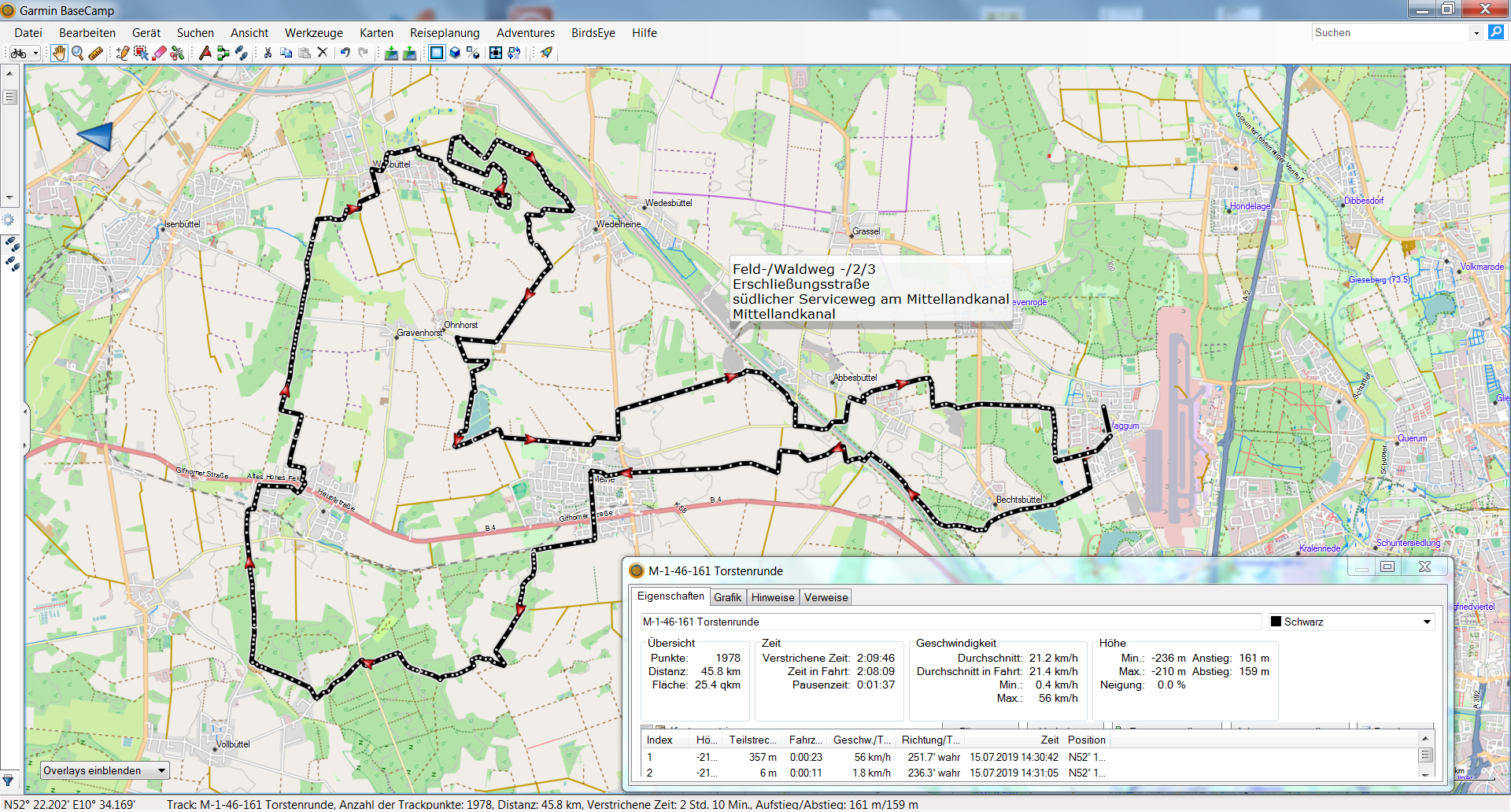Sort by Zeit column header

click(1014, 740)
